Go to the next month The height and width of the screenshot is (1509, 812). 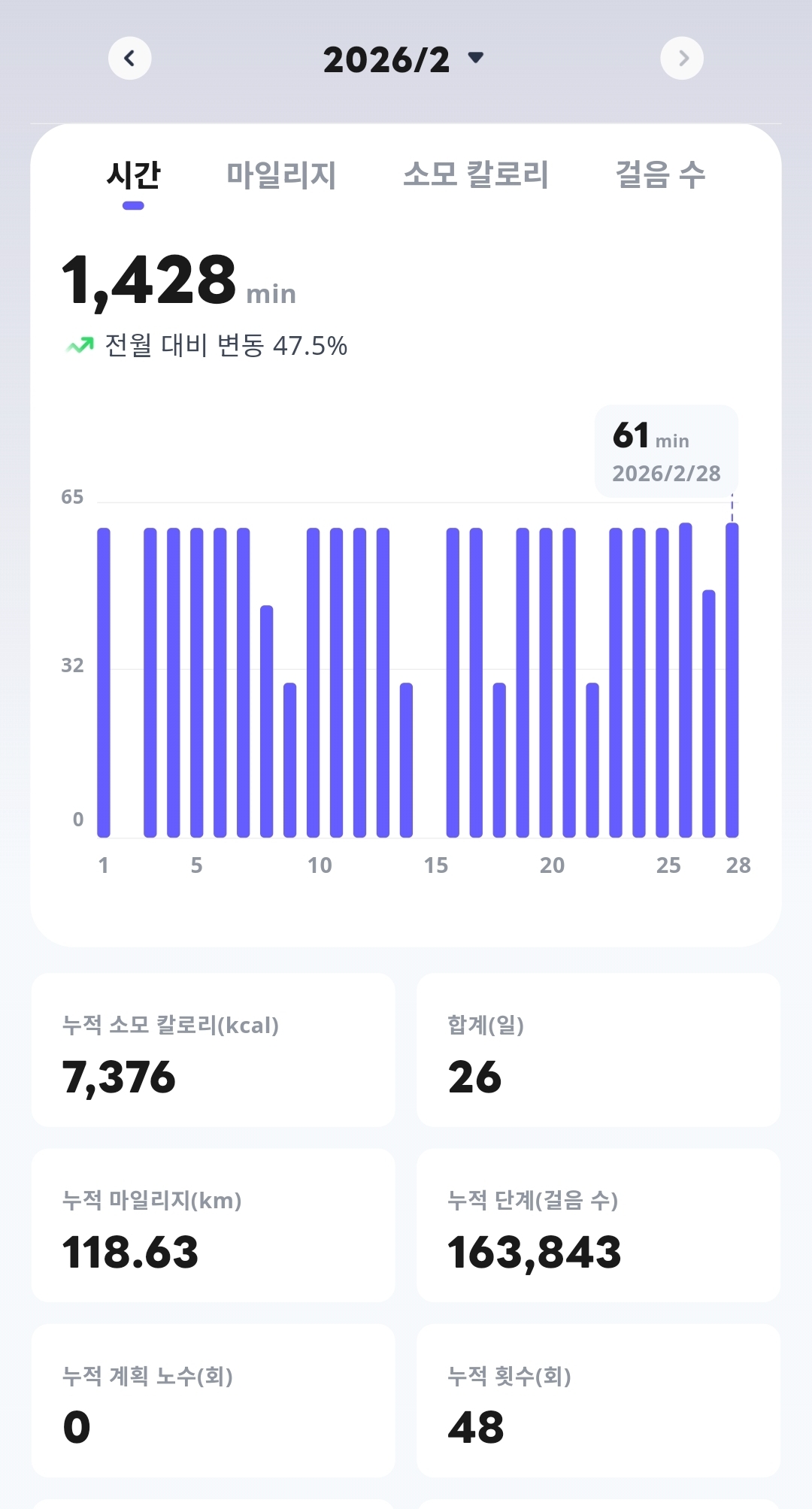click(x=682, y=58)
